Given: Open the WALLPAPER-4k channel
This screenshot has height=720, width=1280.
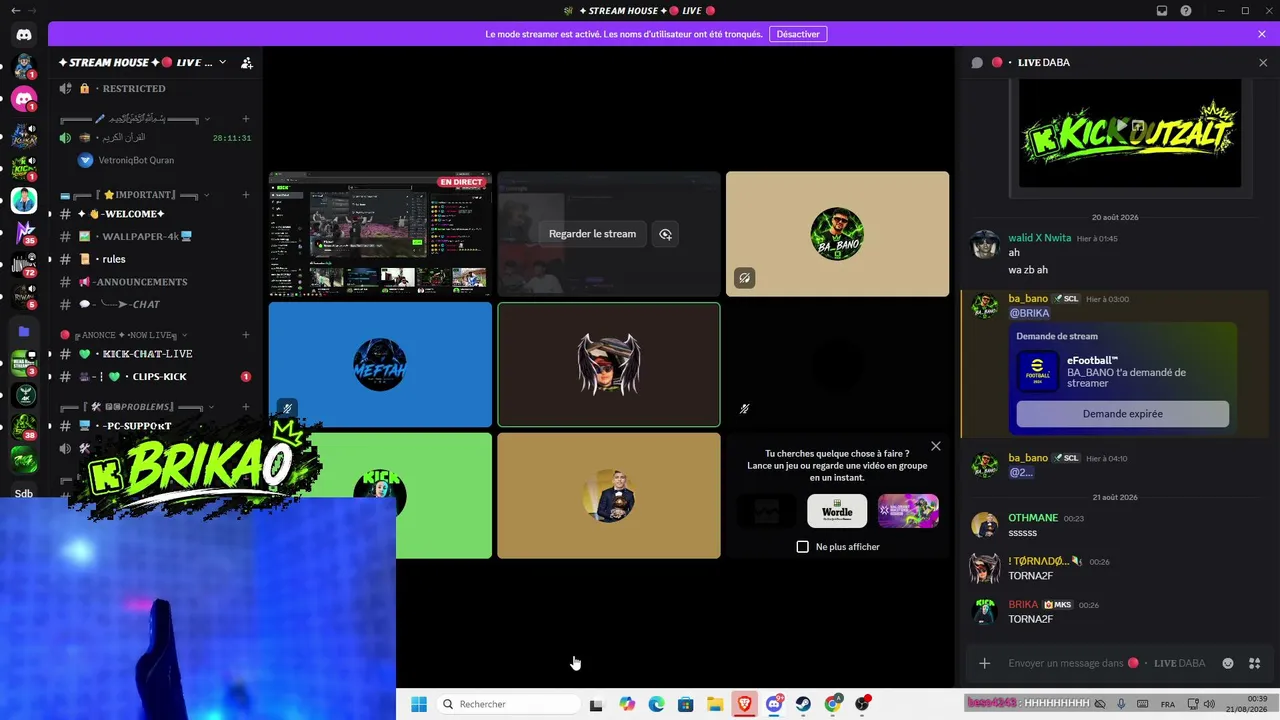Looking at the screenshot, I should (156, 237).
